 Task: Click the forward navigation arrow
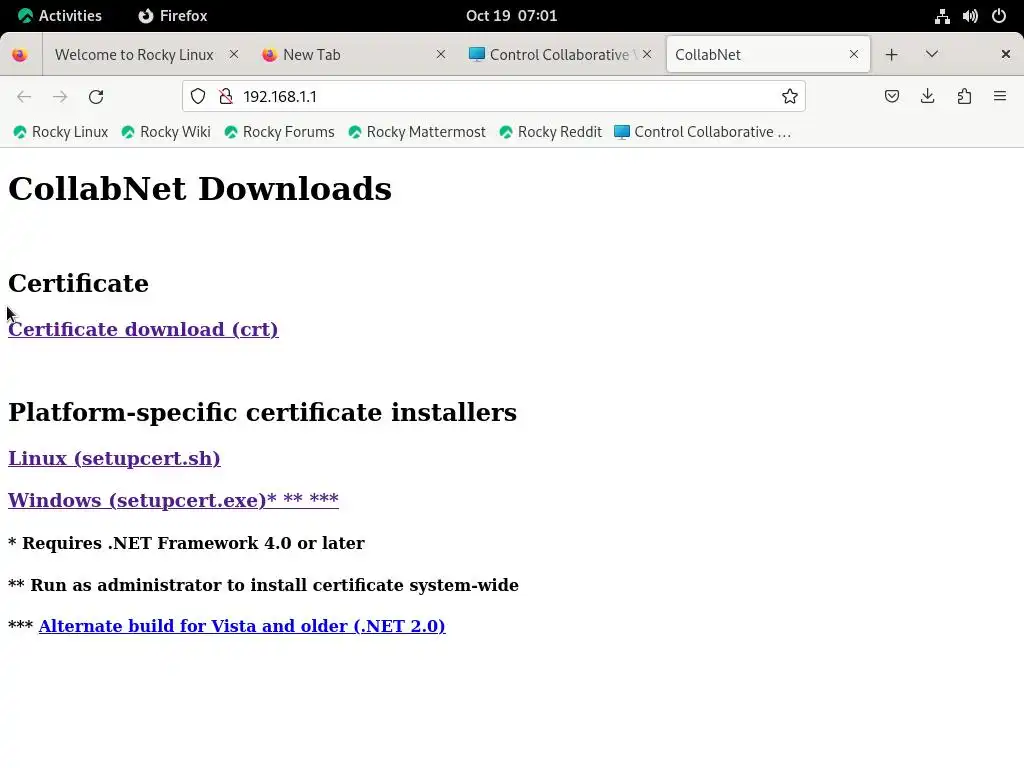click(60, 97)
